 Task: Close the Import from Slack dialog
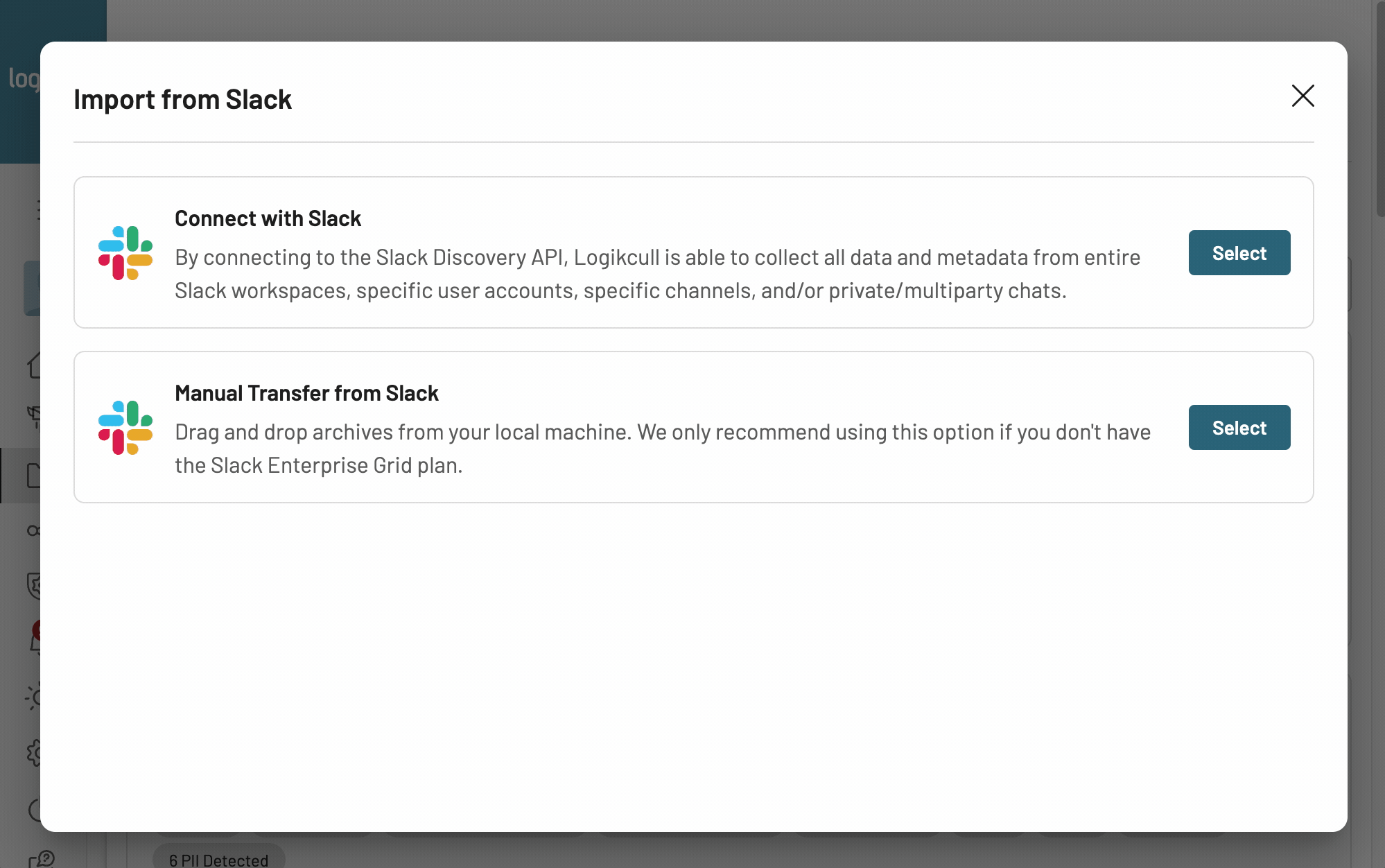pos(1303,96)
